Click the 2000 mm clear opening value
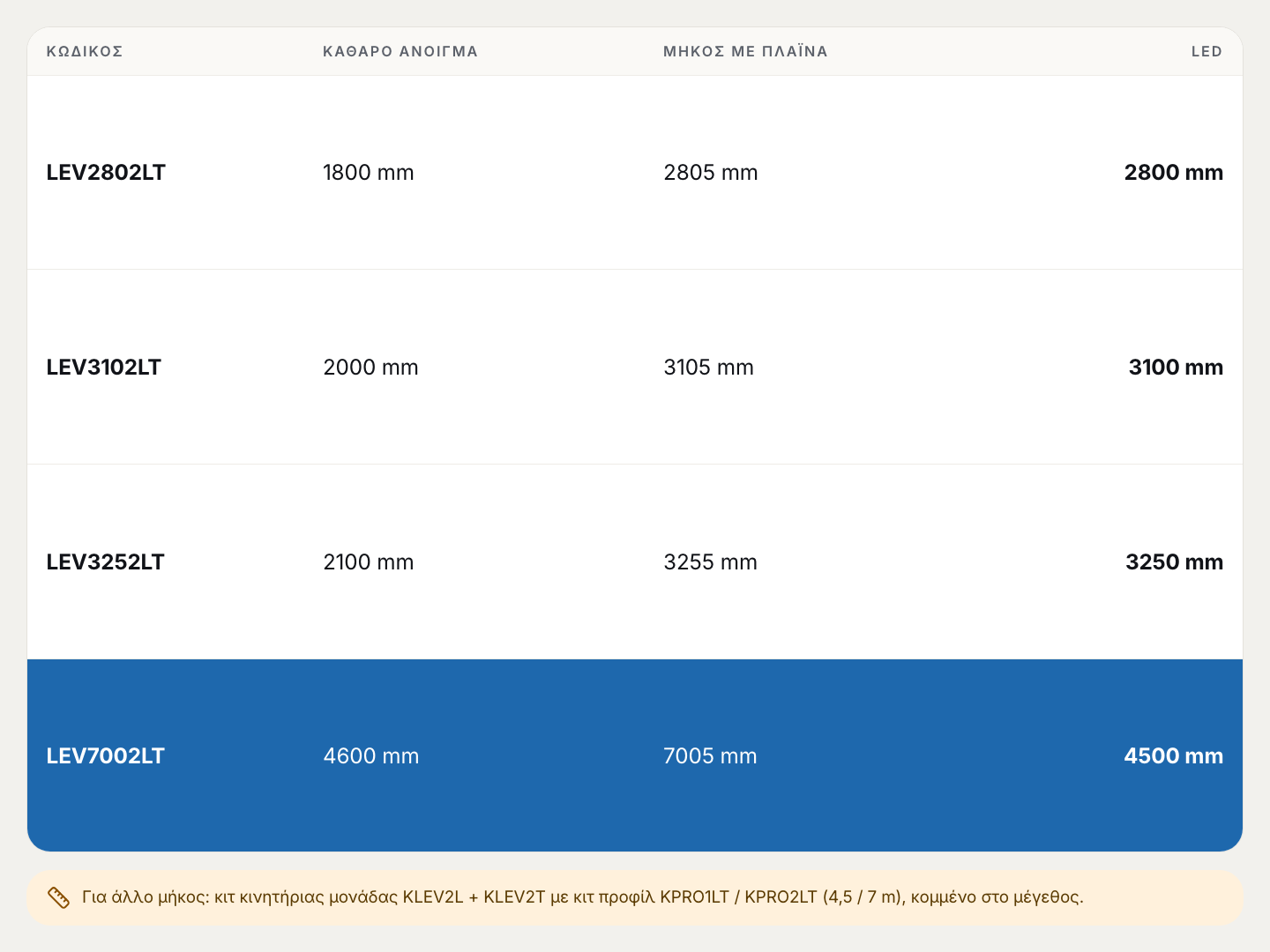Viewport: 1270px width, 952px height. (371, 367)
